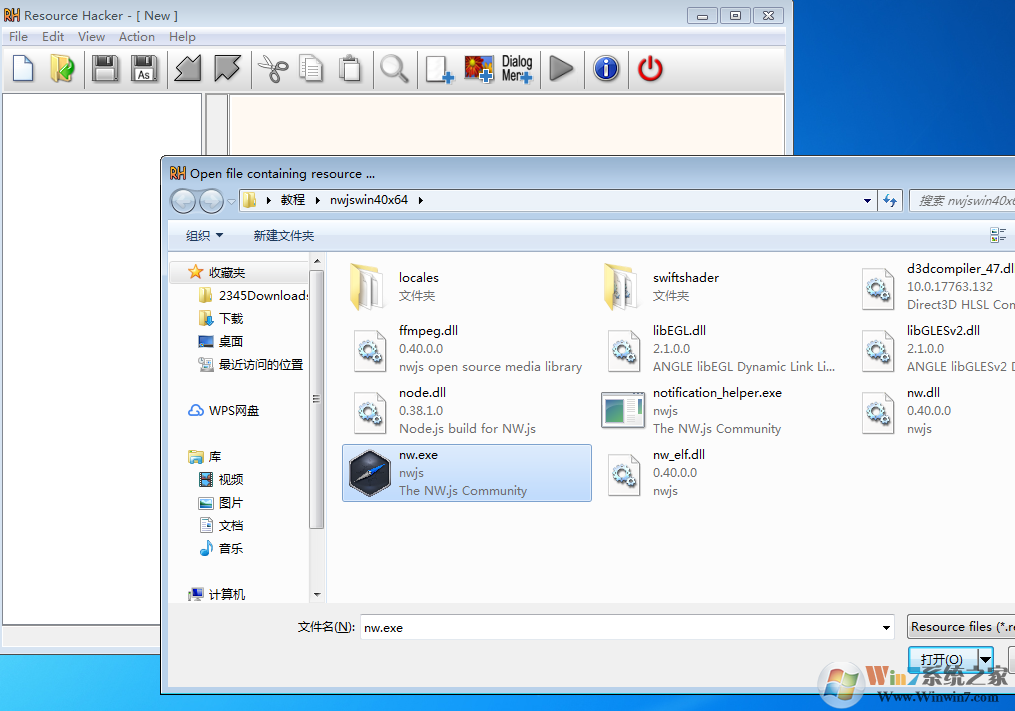Open the Help menu

pos(182,36)
